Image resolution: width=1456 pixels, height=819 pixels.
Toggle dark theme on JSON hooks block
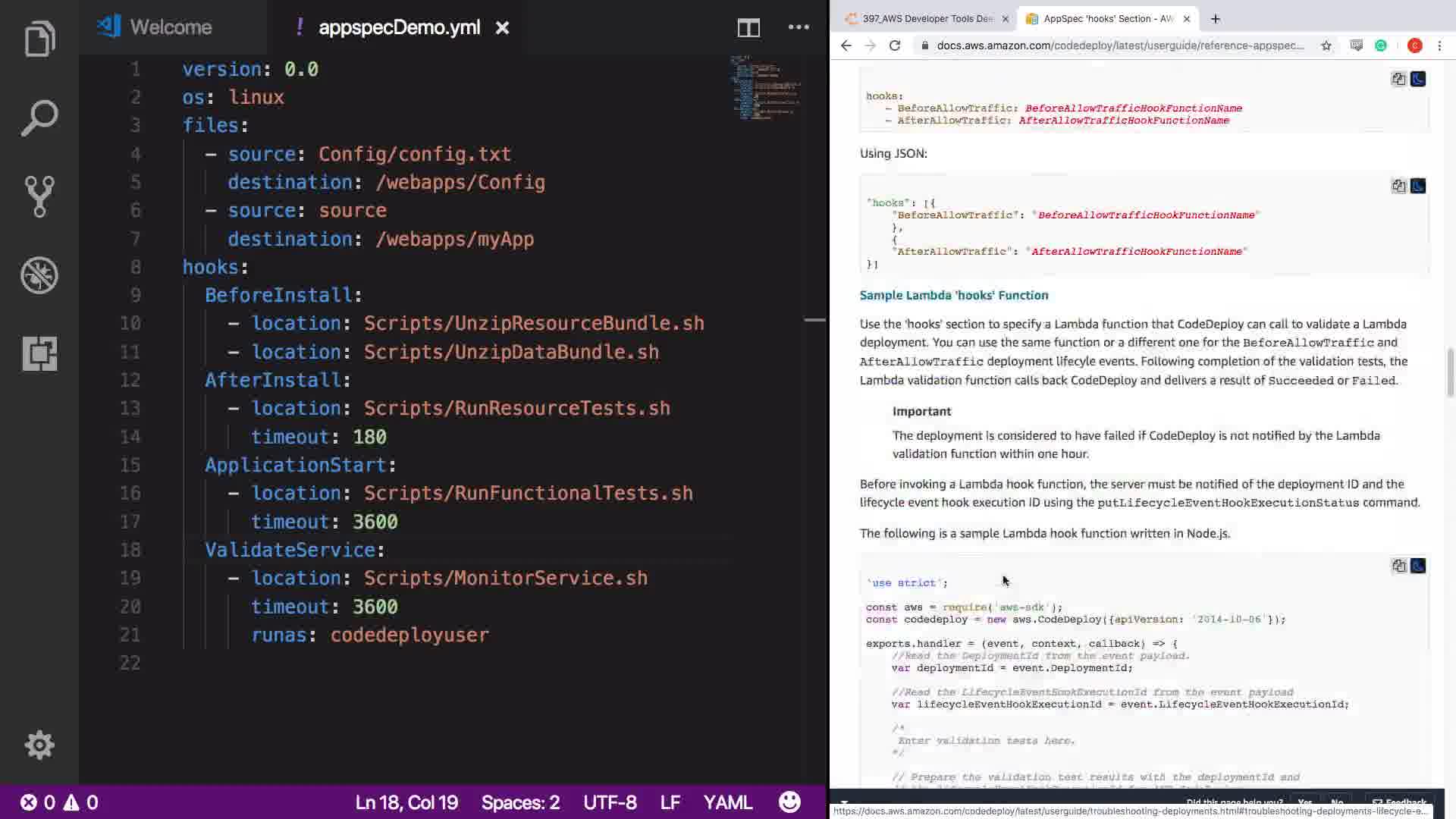tap(1417, 187)
